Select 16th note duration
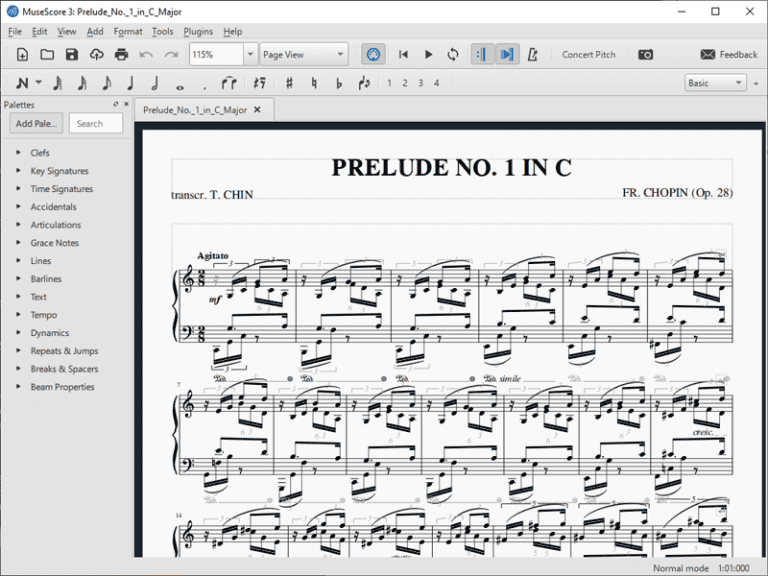Image resolution: width=768 pixels, height=576 pixels. point(82,83)
